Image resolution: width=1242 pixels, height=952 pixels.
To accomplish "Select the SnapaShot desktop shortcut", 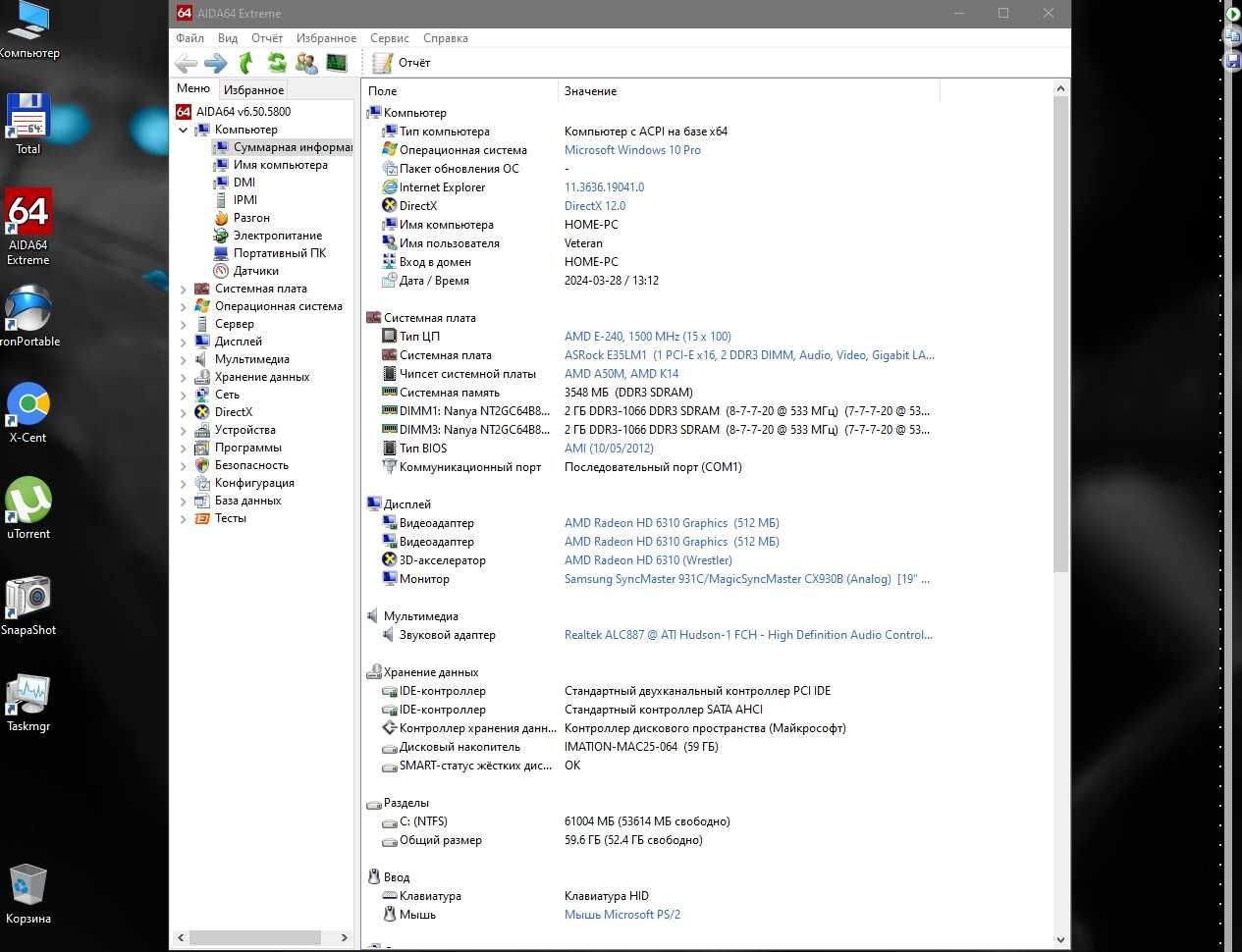I will pos(28,605).
